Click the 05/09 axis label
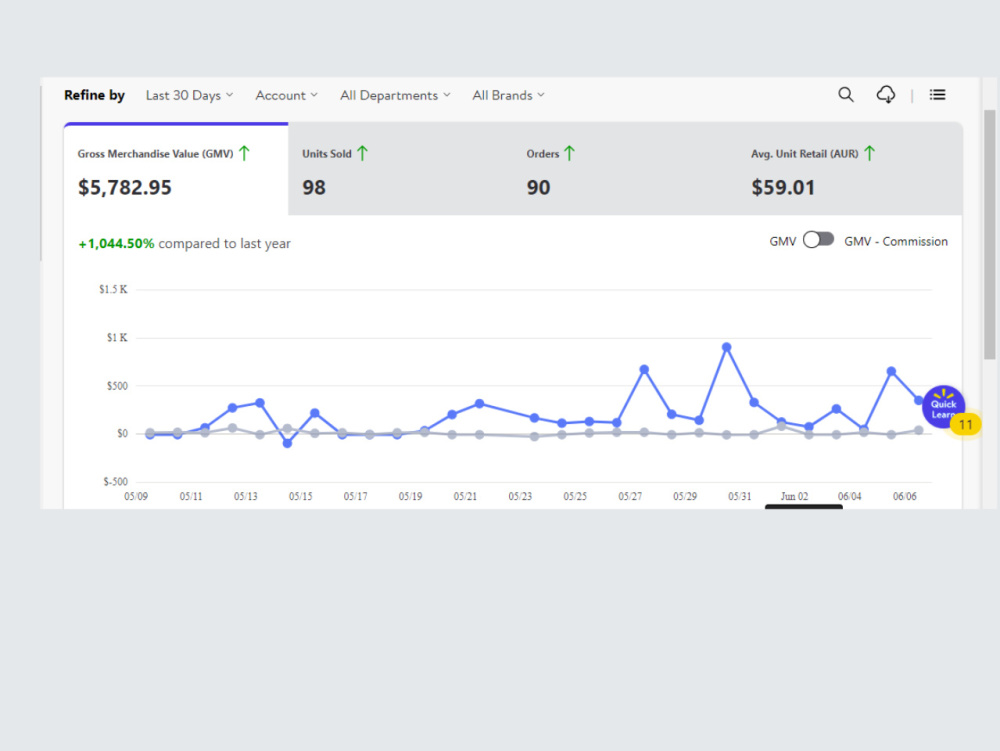The width and height of the screenshot is (1000, 751). click(136, 496)
